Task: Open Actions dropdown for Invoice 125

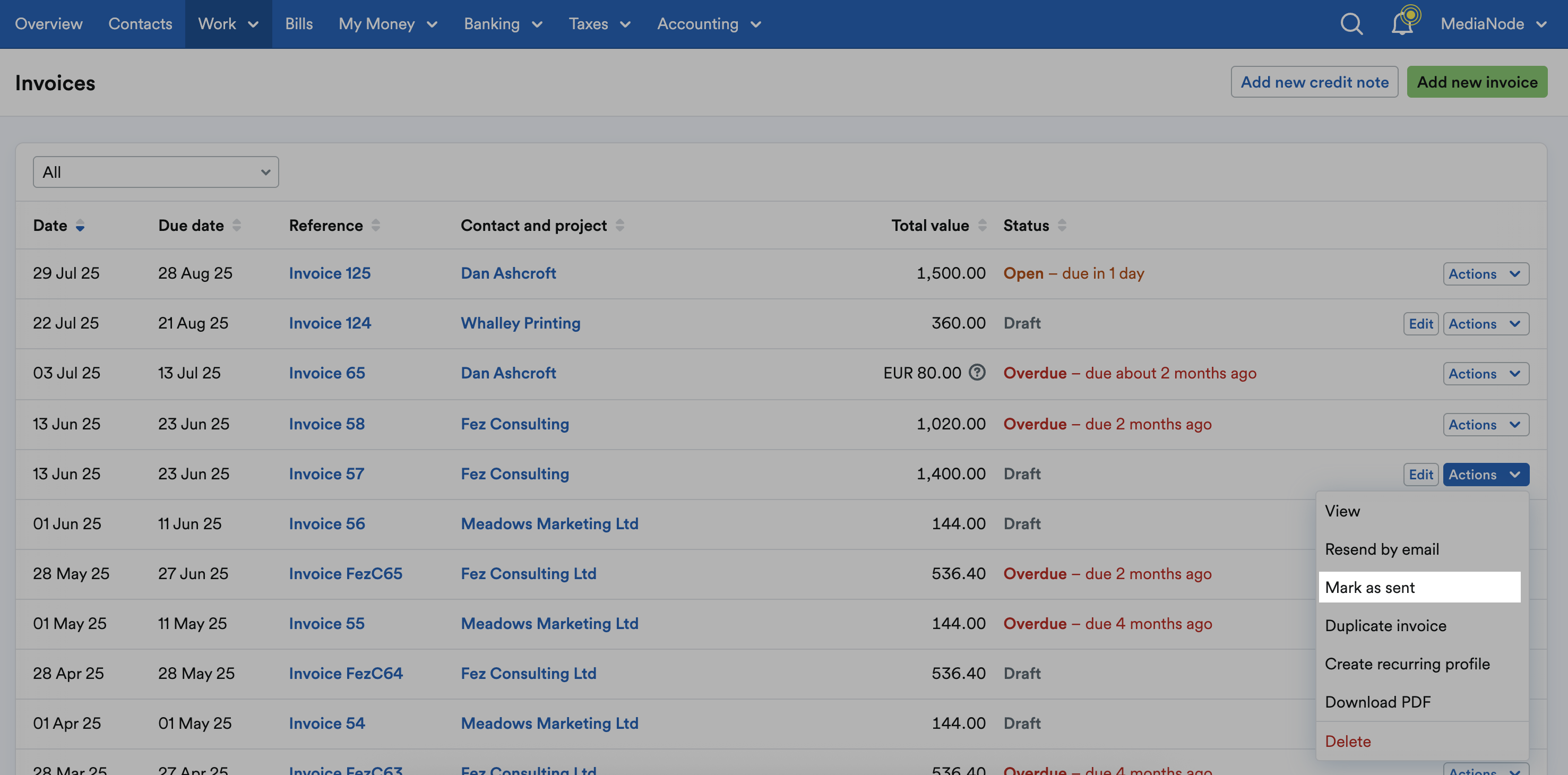Action: tap(1485, 274)
